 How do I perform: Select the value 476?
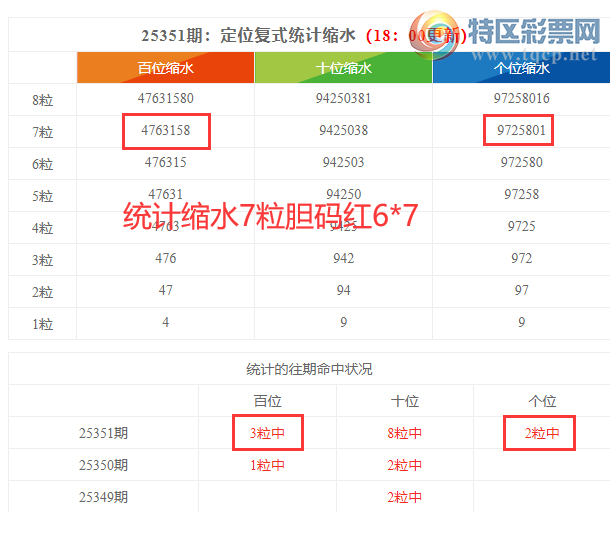point(166,257)
